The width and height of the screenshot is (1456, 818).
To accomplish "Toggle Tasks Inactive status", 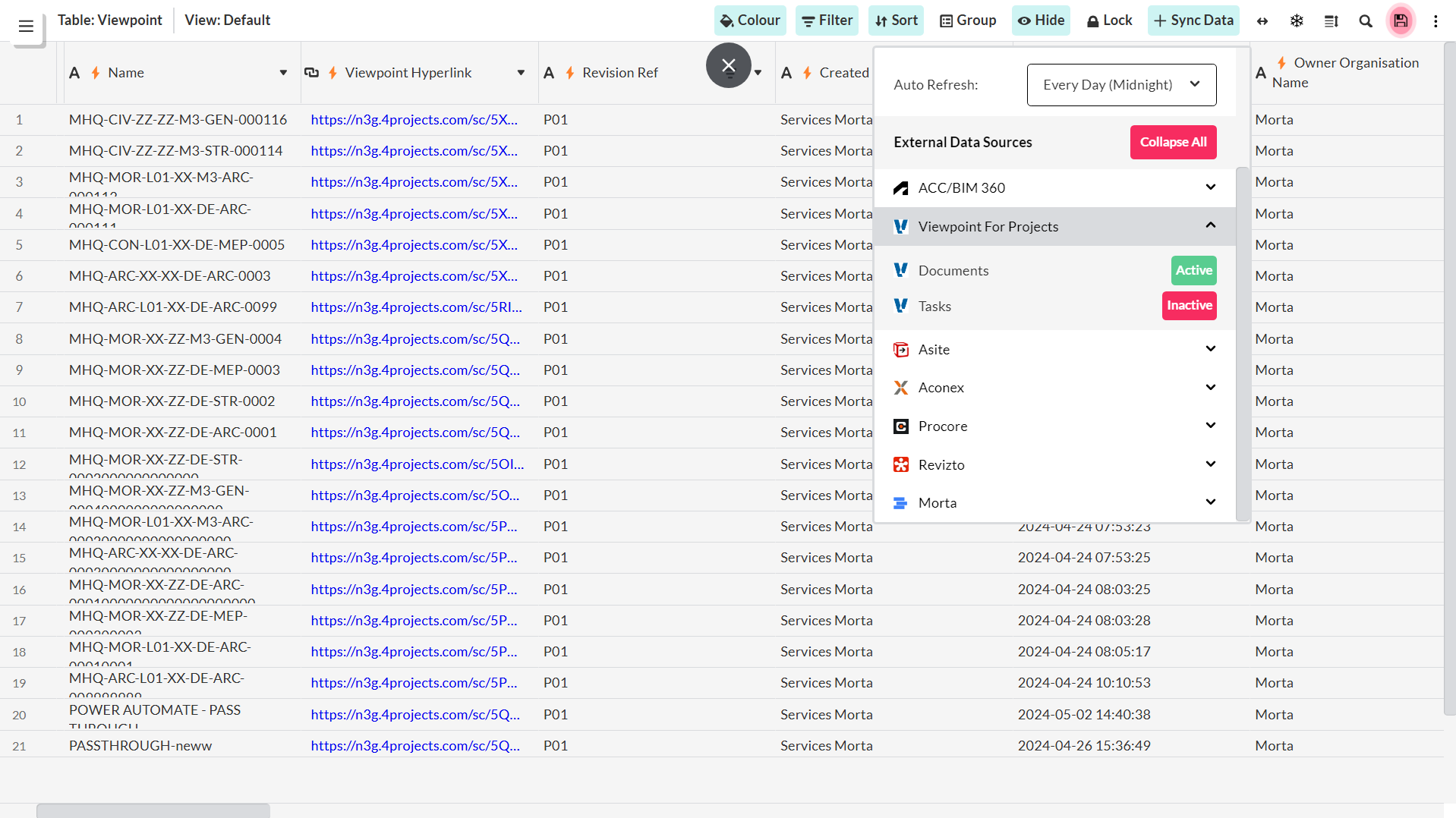I will (1189, 306).
